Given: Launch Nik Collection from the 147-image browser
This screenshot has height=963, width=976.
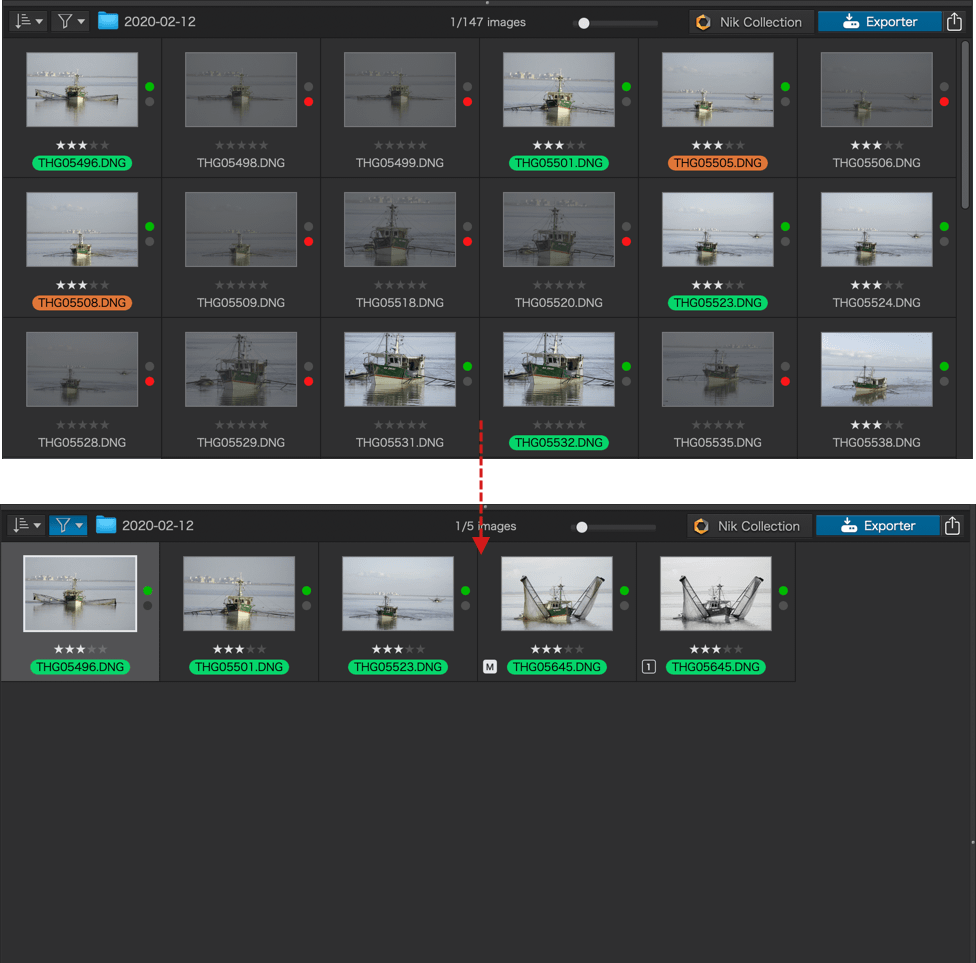Looking at the screenshot, I should pos(751,22).
